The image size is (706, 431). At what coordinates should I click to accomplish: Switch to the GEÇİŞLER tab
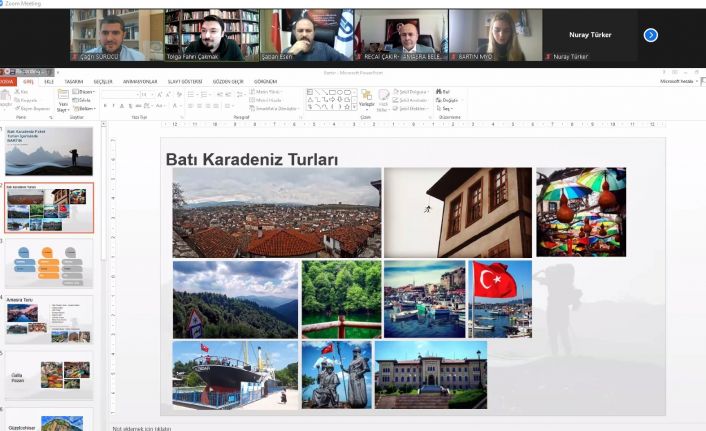tap(103, 82)
